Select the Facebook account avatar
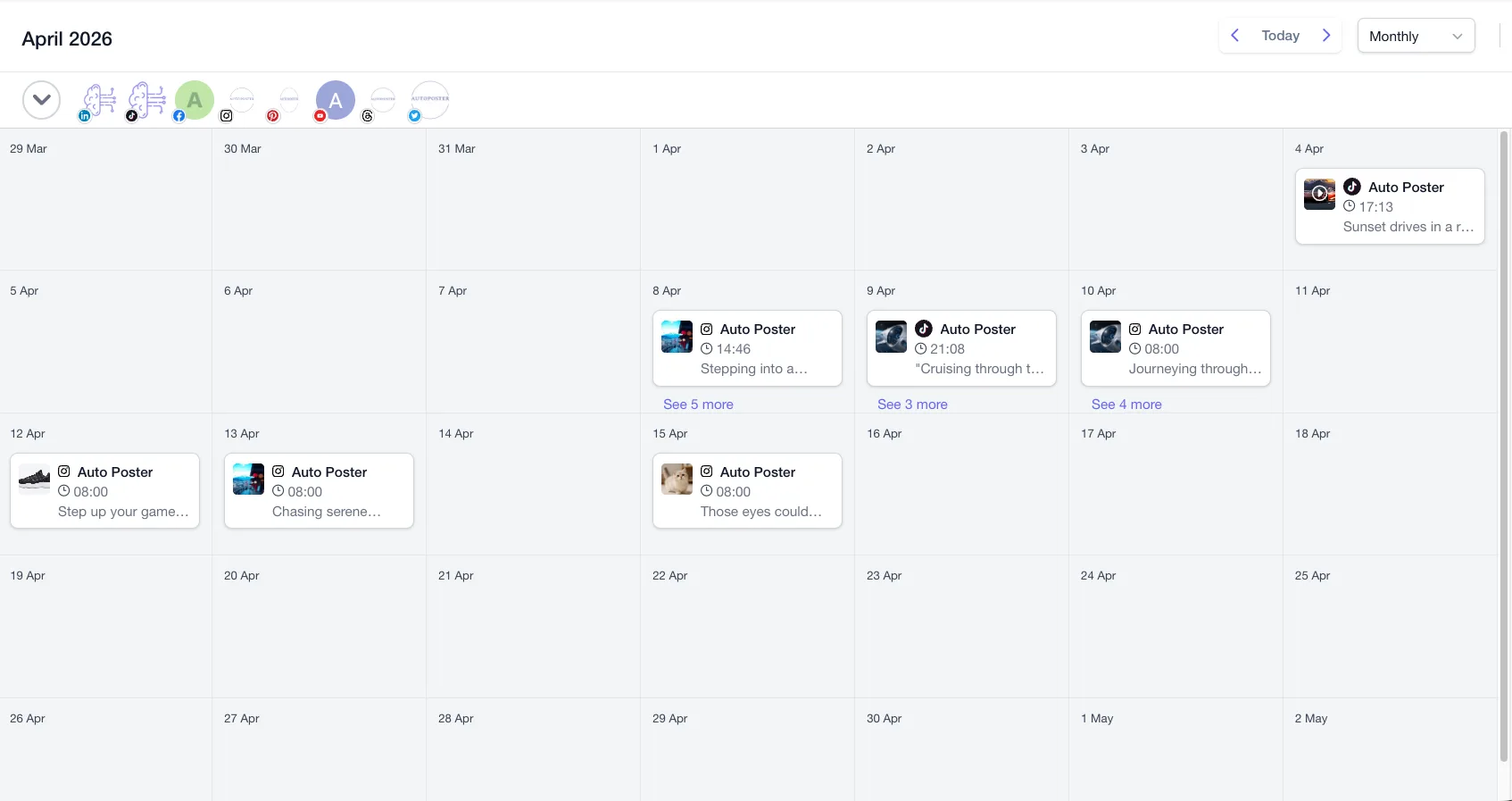The width and height of the screenshot is (1512, 801). coord(194,100)
